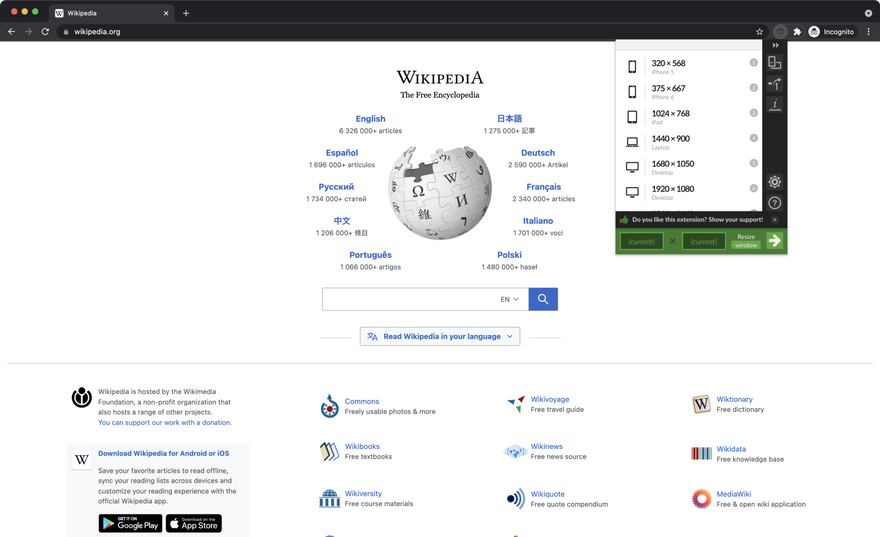Open the Chrome three-dot menu
This screenshot has height=537, width=880.
[x=868, y=32]
